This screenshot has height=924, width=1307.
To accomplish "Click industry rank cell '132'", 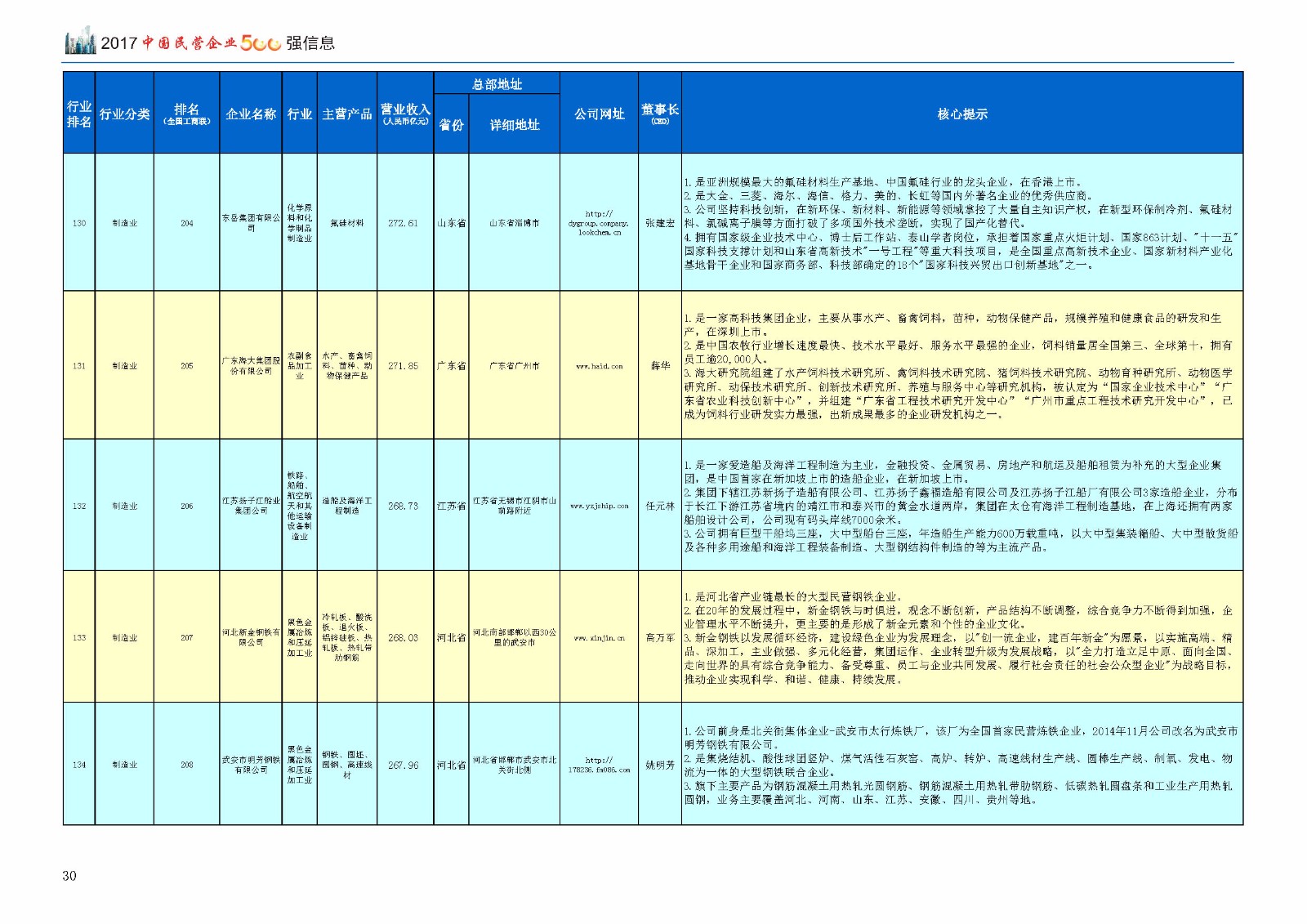I will tap(79, 507).
